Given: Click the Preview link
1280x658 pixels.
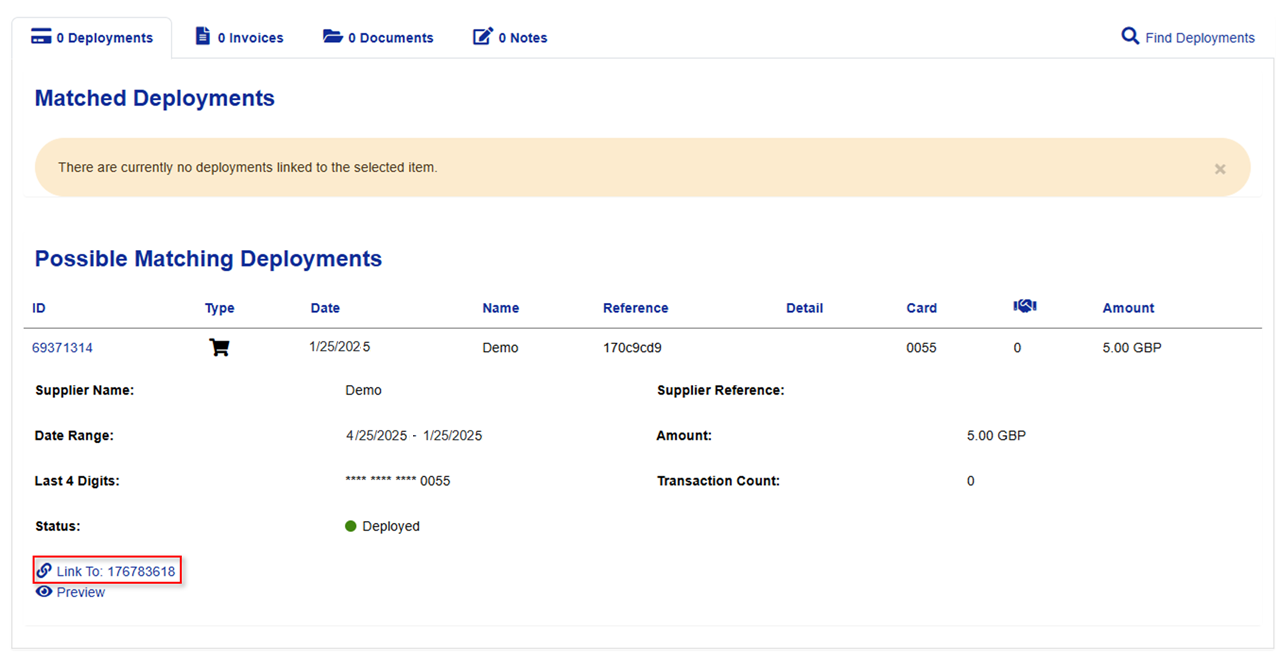Looking at the screenshot, I should coord(70,592).
